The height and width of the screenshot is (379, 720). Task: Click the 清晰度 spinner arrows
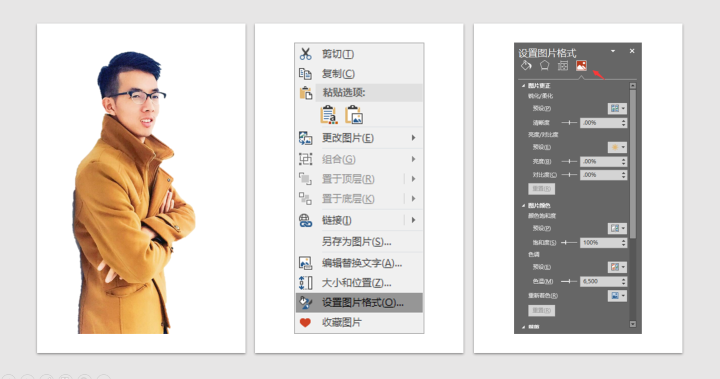tap(624, 123)
